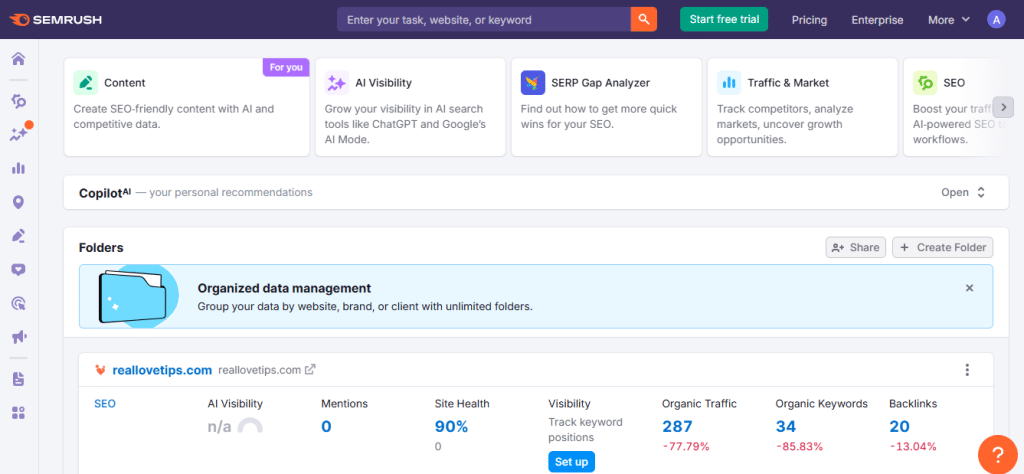Open the Traffic & Market bar chart sidebar icon
Screen dimensions: 1024x474
18,168
